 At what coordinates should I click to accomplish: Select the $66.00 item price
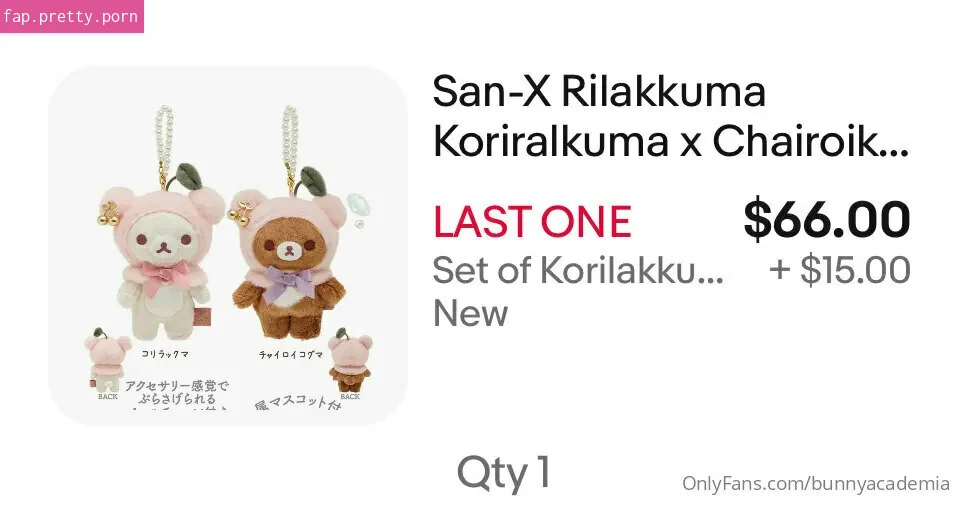point(827,219)
